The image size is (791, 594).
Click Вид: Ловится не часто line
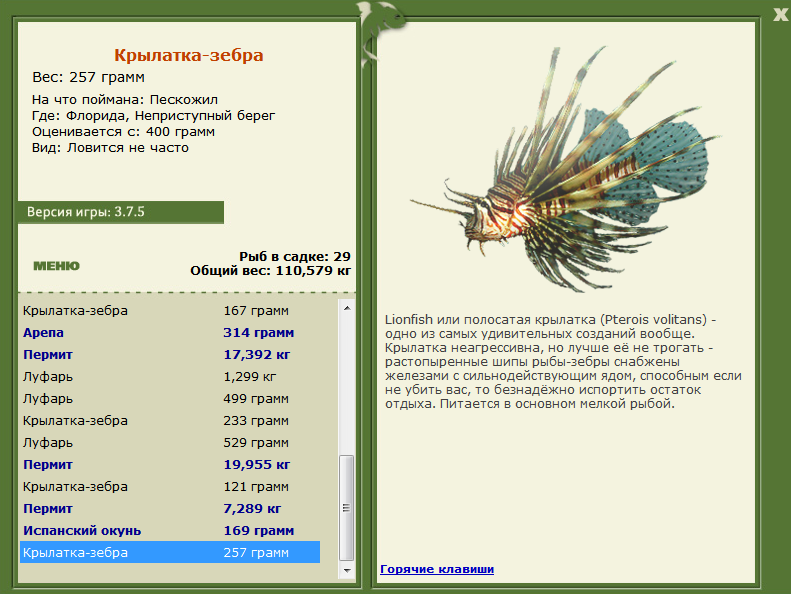tap(110, 148)
